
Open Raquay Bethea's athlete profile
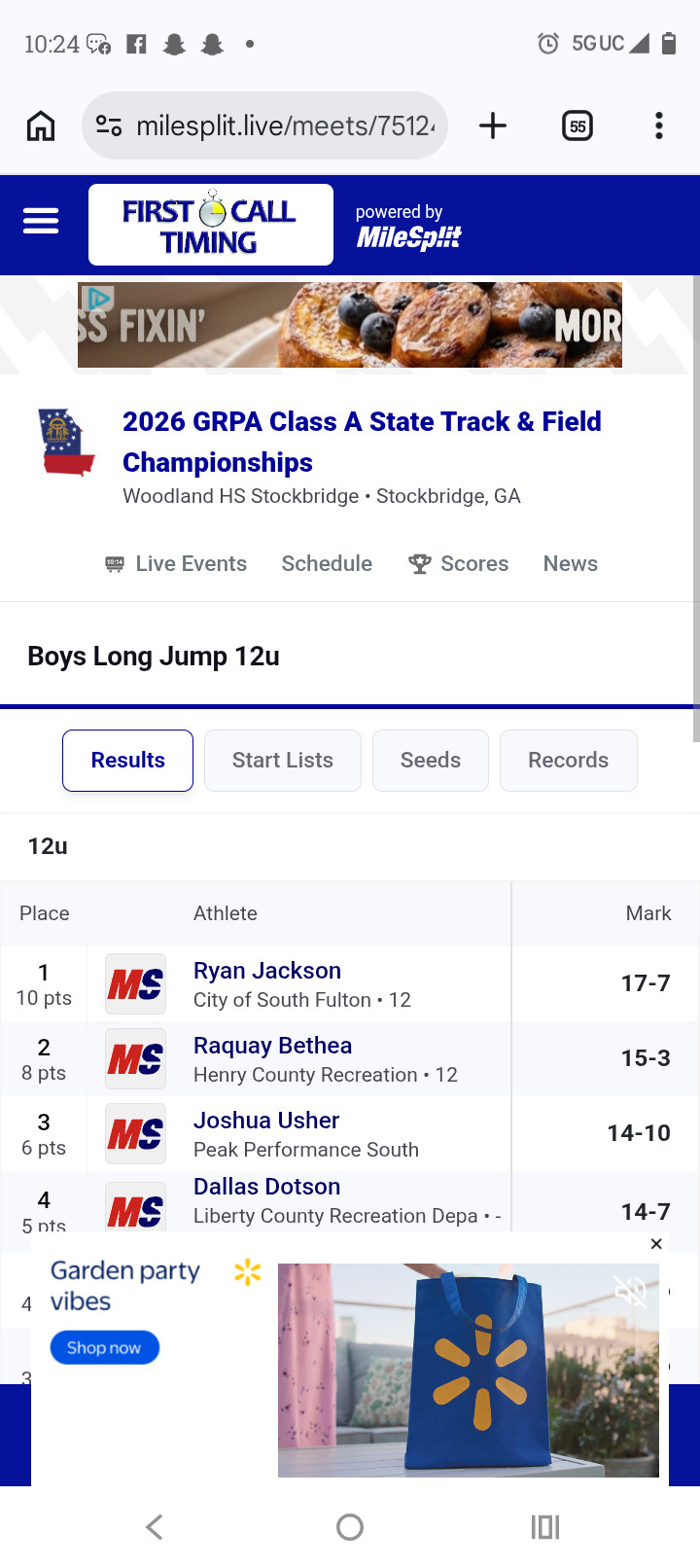pos(273,1046)
